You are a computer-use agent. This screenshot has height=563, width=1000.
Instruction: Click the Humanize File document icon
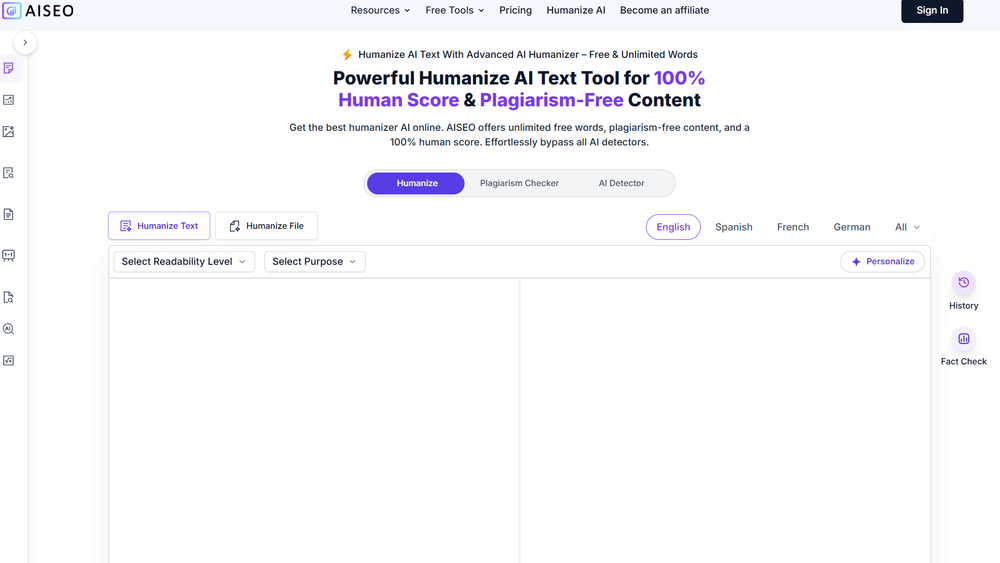tap(235, 226)
